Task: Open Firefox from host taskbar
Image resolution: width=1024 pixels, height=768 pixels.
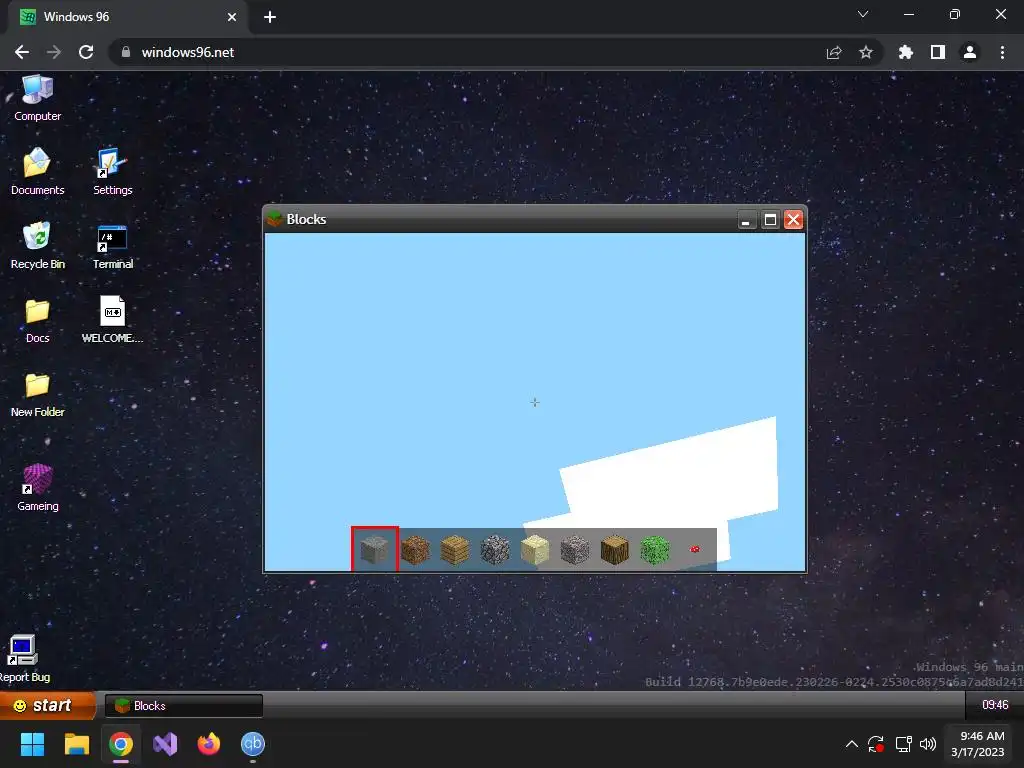Action: [209, 744]
